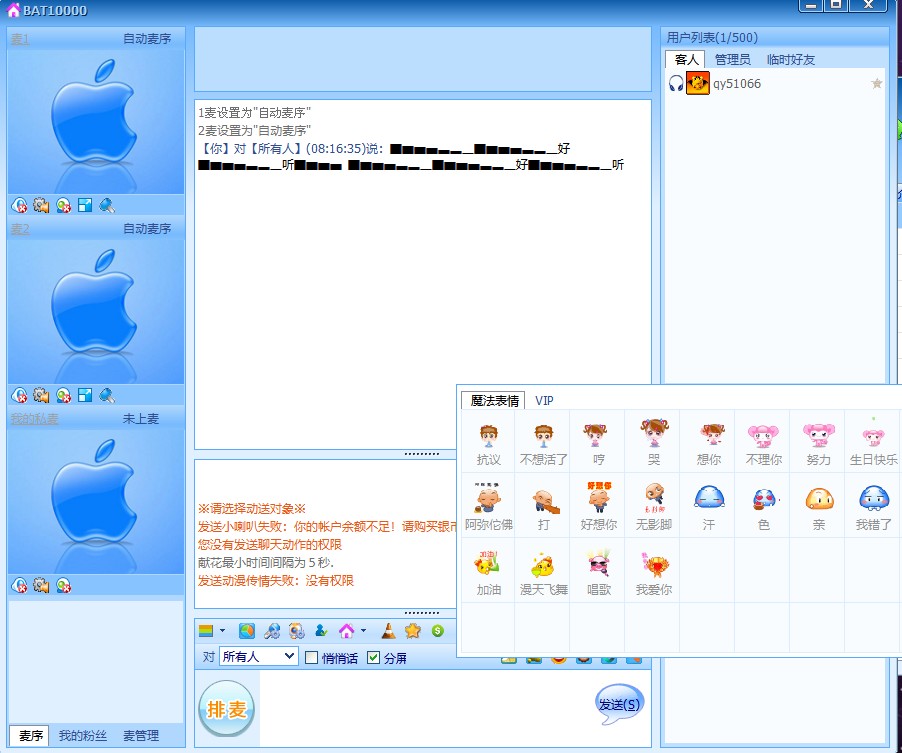Switch to the 我的粉丝 tab

[x=82, y=735]
